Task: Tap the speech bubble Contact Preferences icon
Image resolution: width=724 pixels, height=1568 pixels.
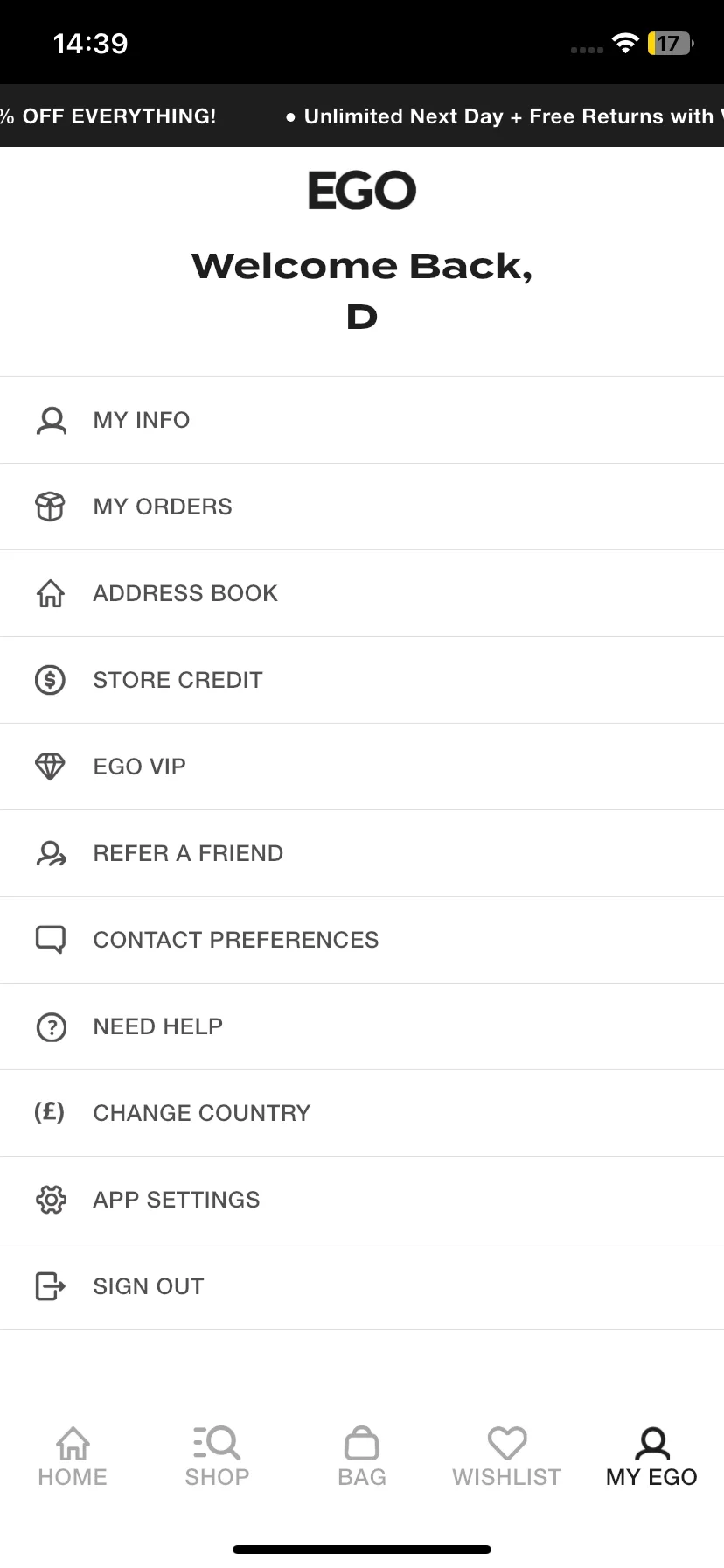Action: (50, 940)
